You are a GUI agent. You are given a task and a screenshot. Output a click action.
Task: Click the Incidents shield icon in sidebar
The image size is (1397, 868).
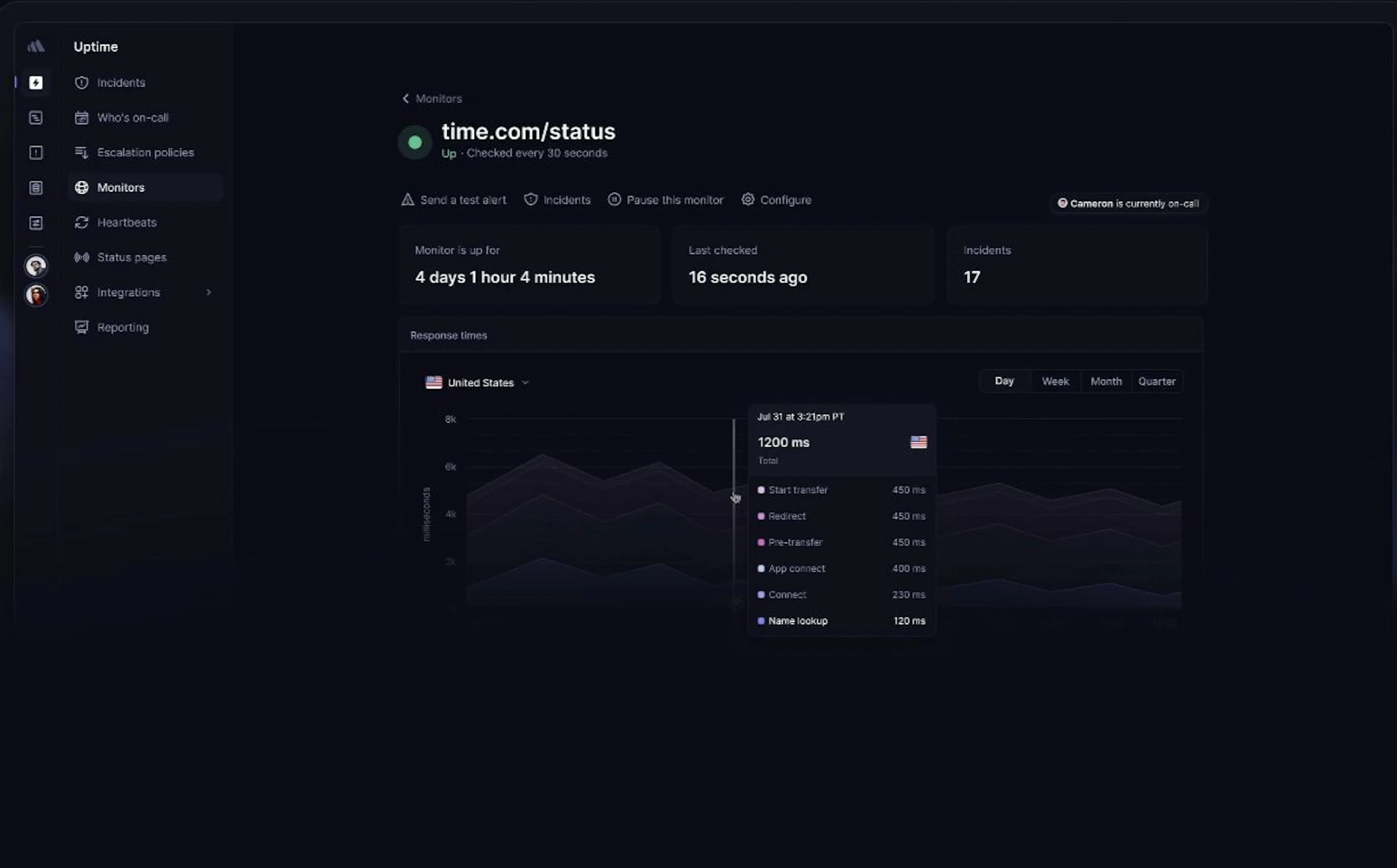pos(81,83)
